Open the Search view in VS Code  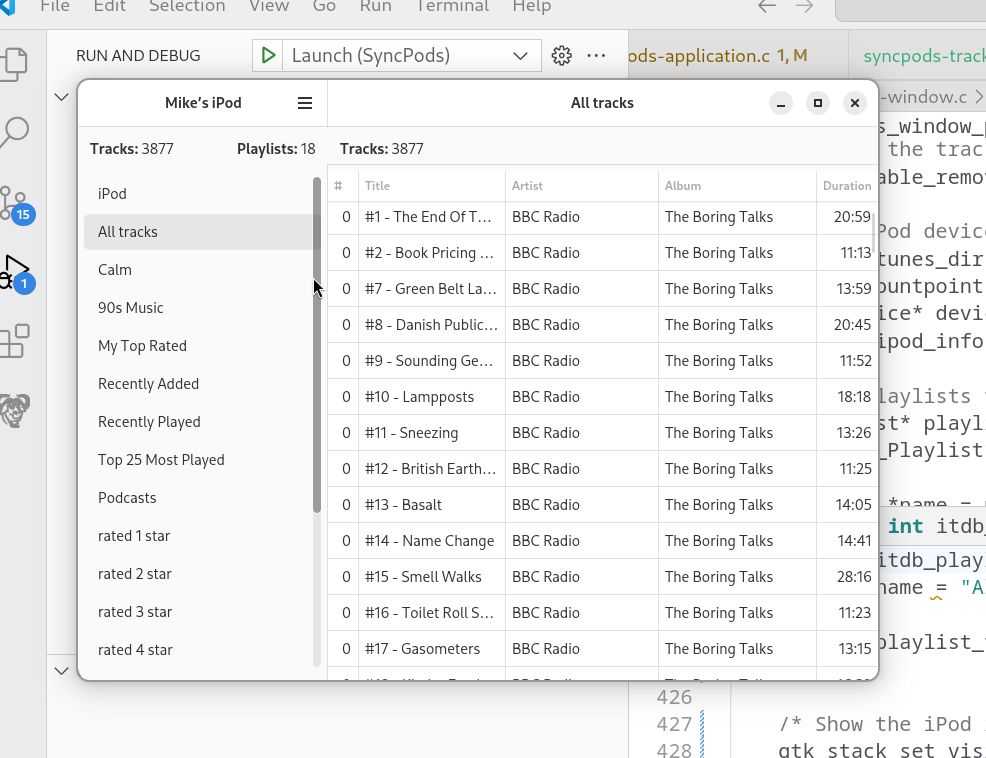tap(15, 132)
